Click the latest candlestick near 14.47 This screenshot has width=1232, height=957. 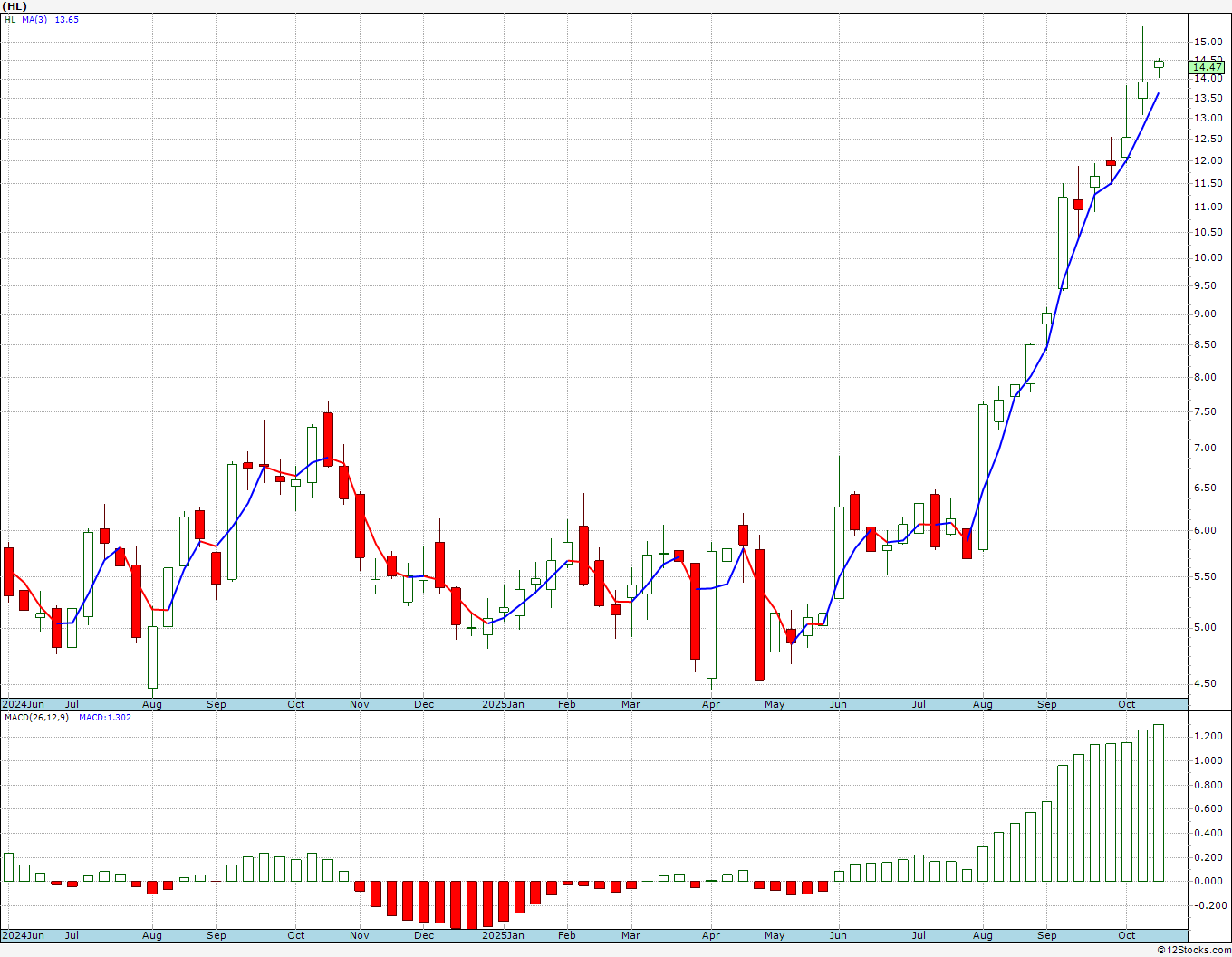coord(1159,63)
